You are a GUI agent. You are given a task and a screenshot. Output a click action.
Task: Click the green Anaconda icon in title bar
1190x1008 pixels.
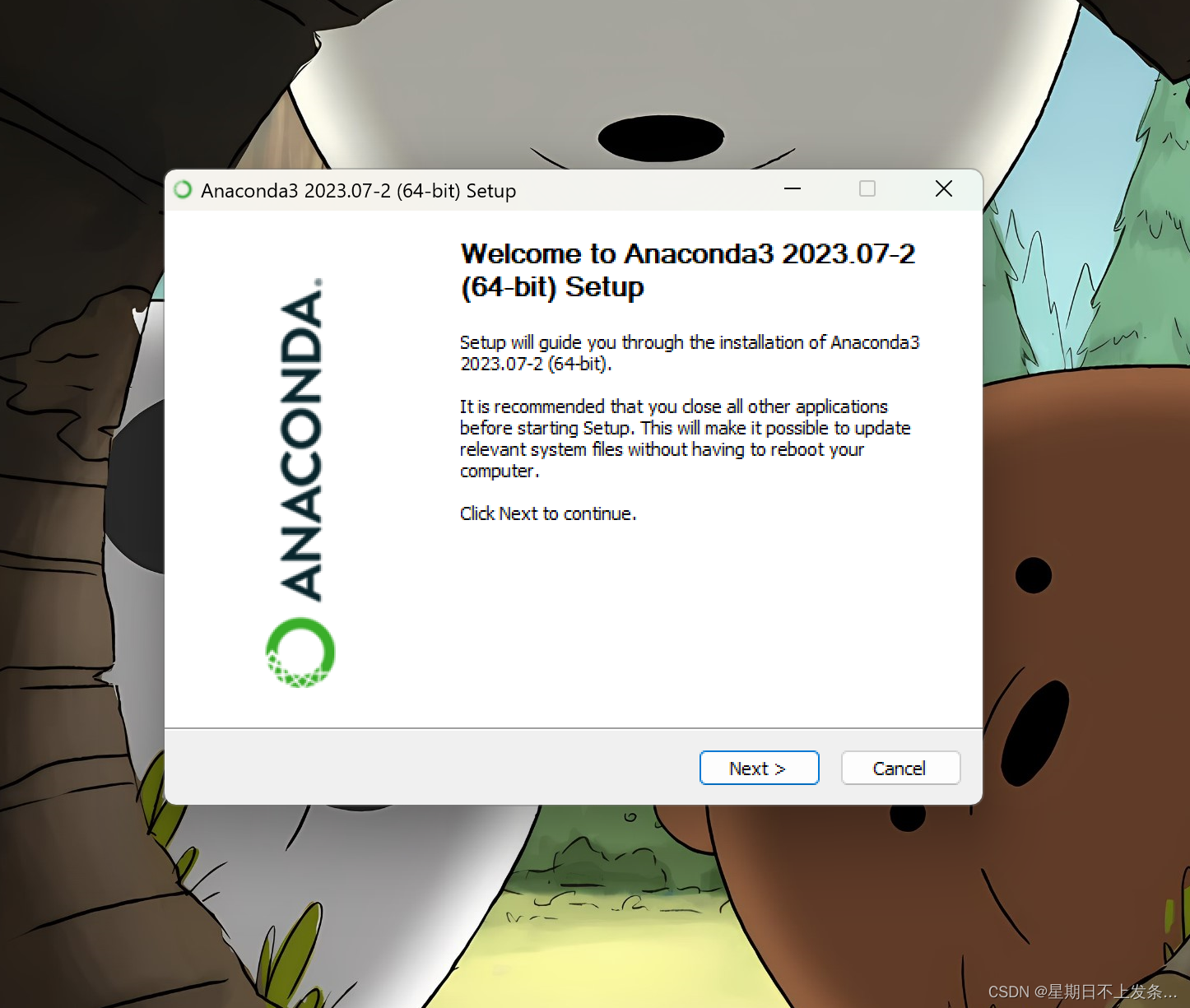183,190
